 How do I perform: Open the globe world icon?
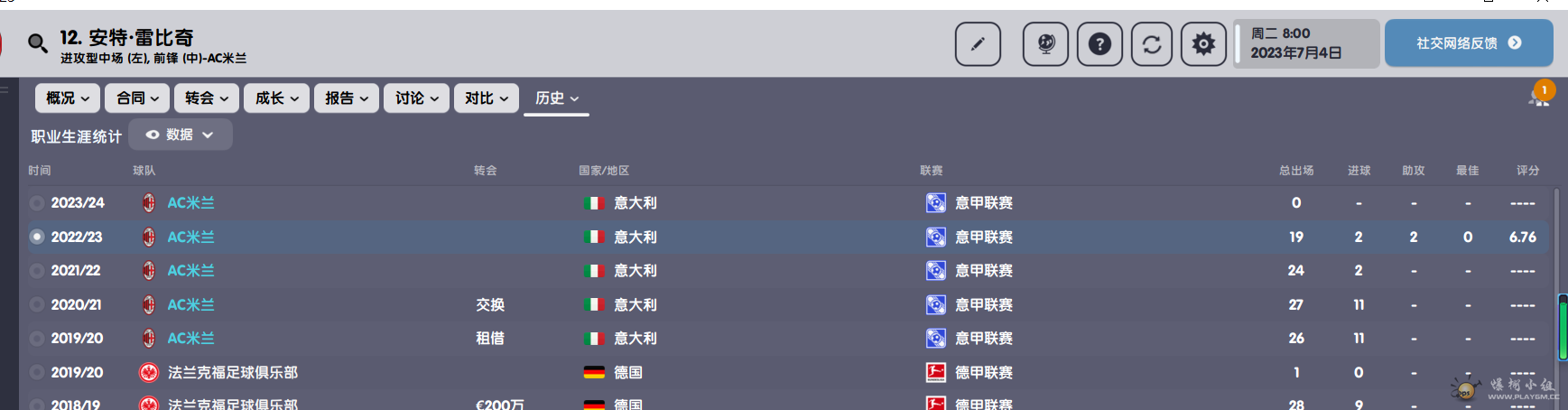[1045, 43]
